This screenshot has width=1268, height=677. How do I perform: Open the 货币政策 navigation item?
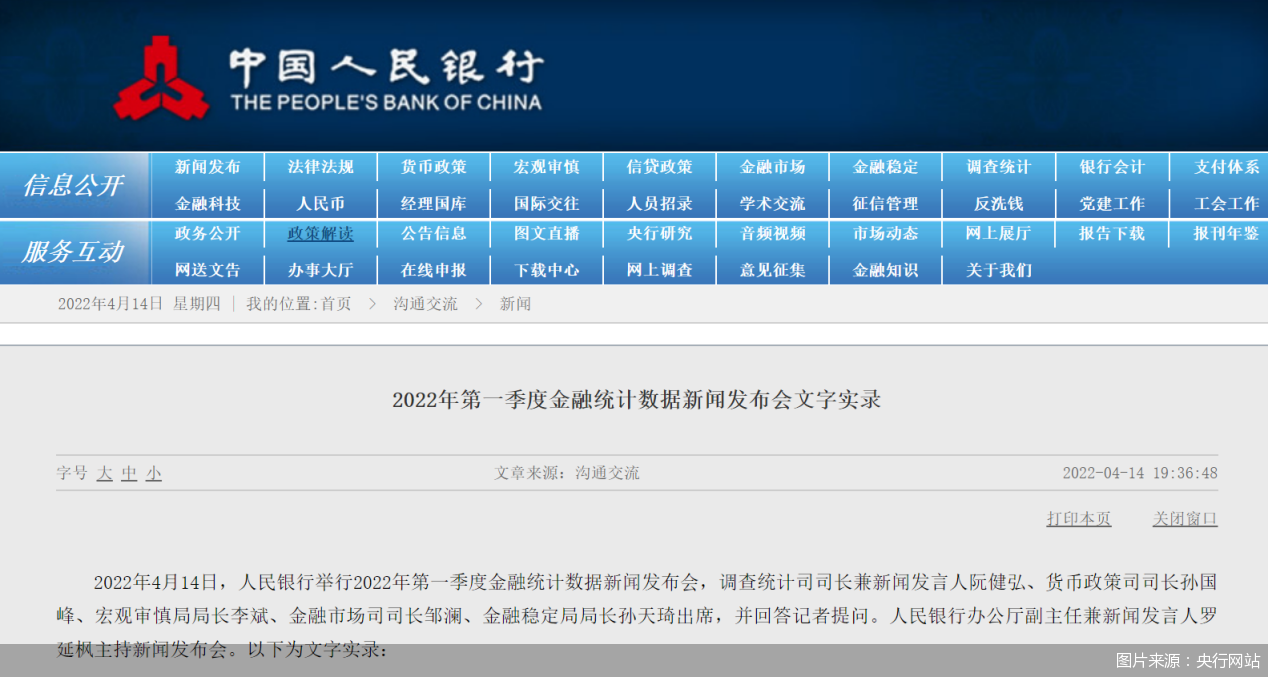point(434,167)
